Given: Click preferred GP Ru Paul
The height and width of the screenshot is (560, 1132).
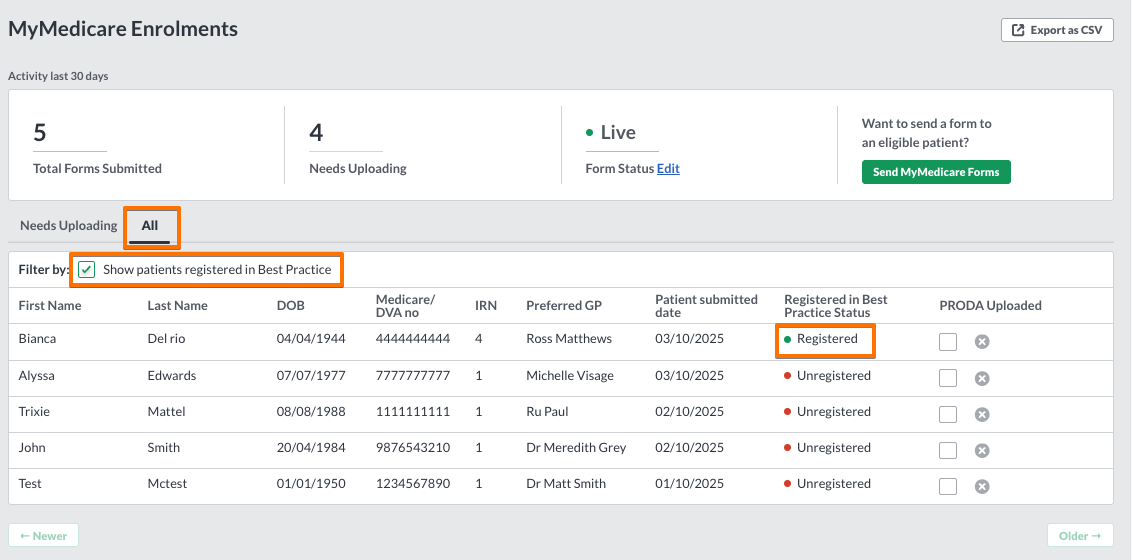Looking at the screenshot, I should 547,411.
